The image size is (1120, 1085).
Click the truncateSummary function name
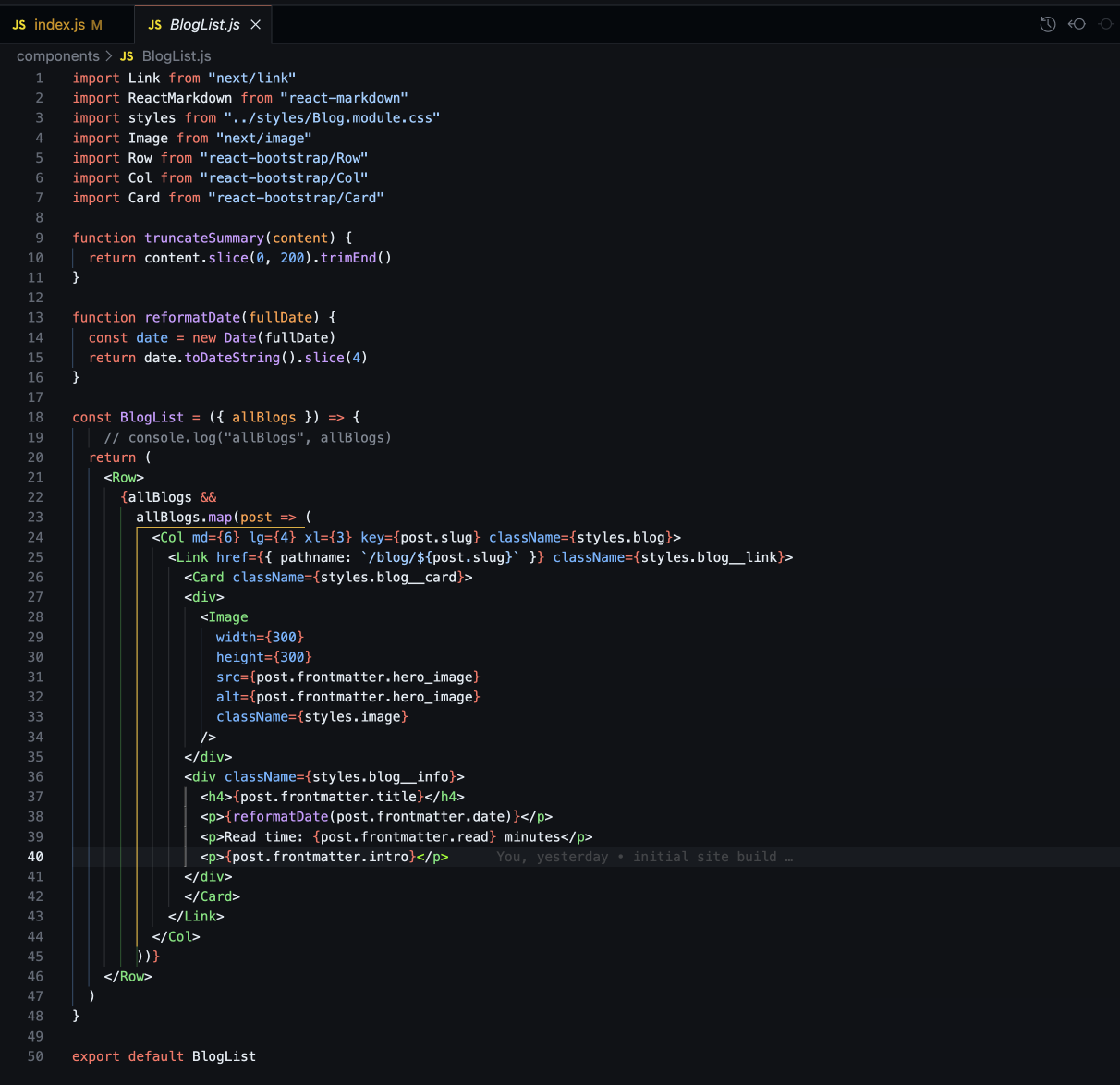[x=204, y=238]
